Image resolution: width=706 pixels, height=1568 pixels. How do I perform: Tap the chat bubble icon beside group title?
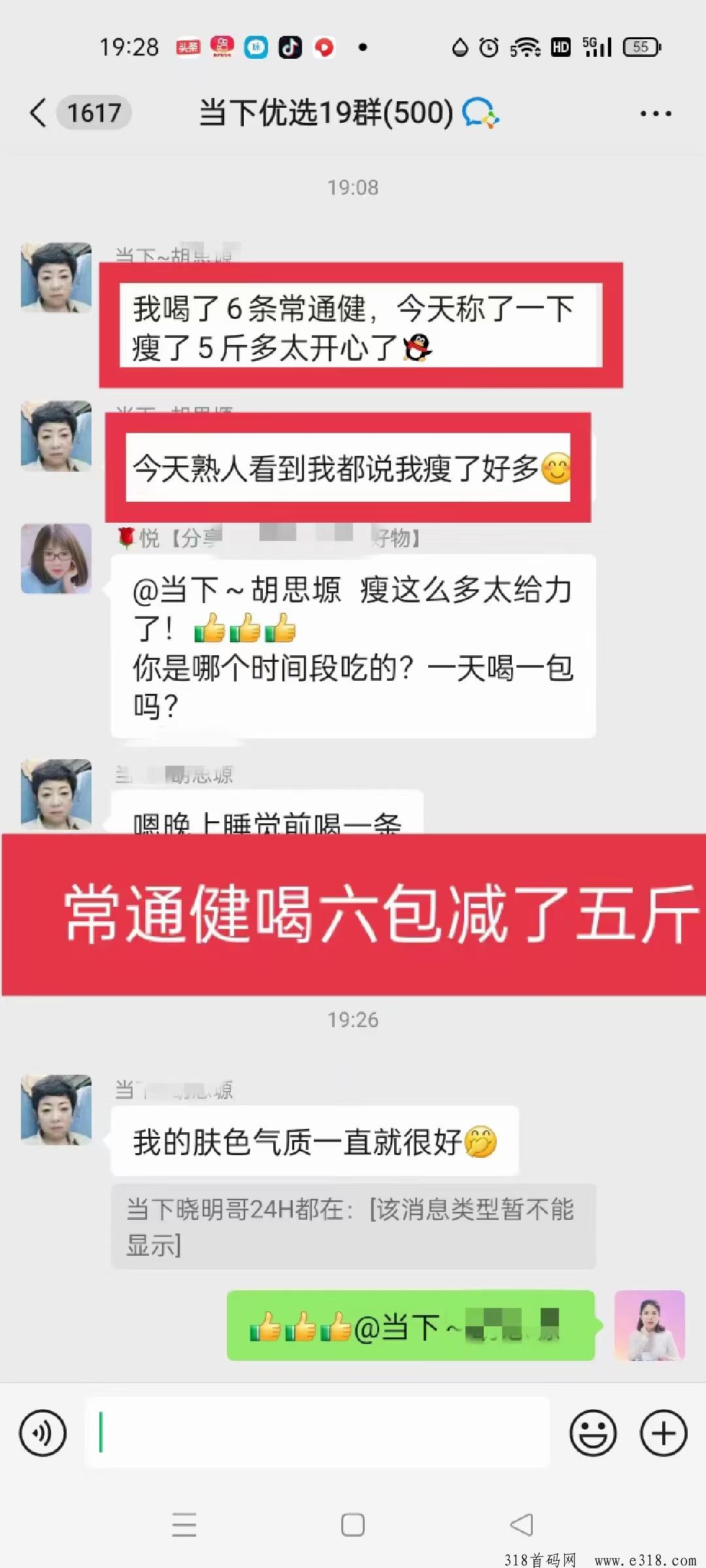pos(480,112)
